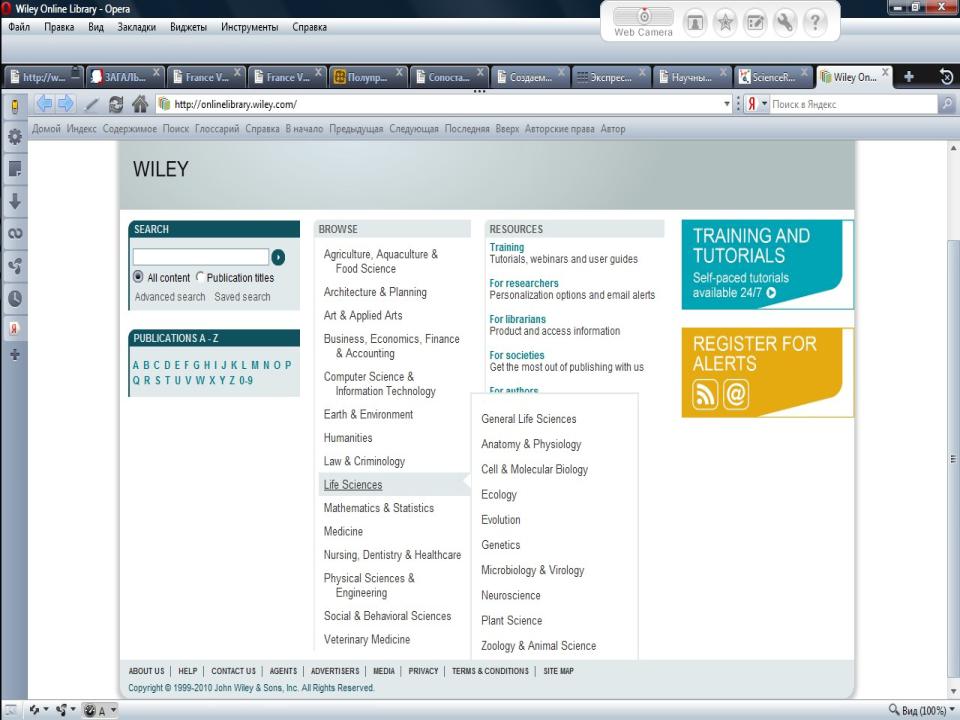
Task: Open the Yandex search engine dropdown
Action: pyautogui.click(x=764, y=104)
